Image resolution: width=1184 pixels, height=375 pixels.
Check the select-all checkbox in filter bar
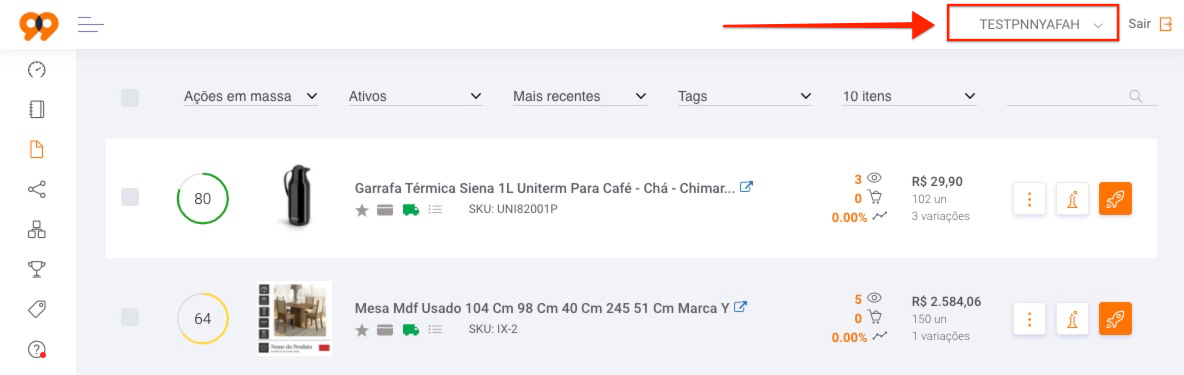click(130, 97)
